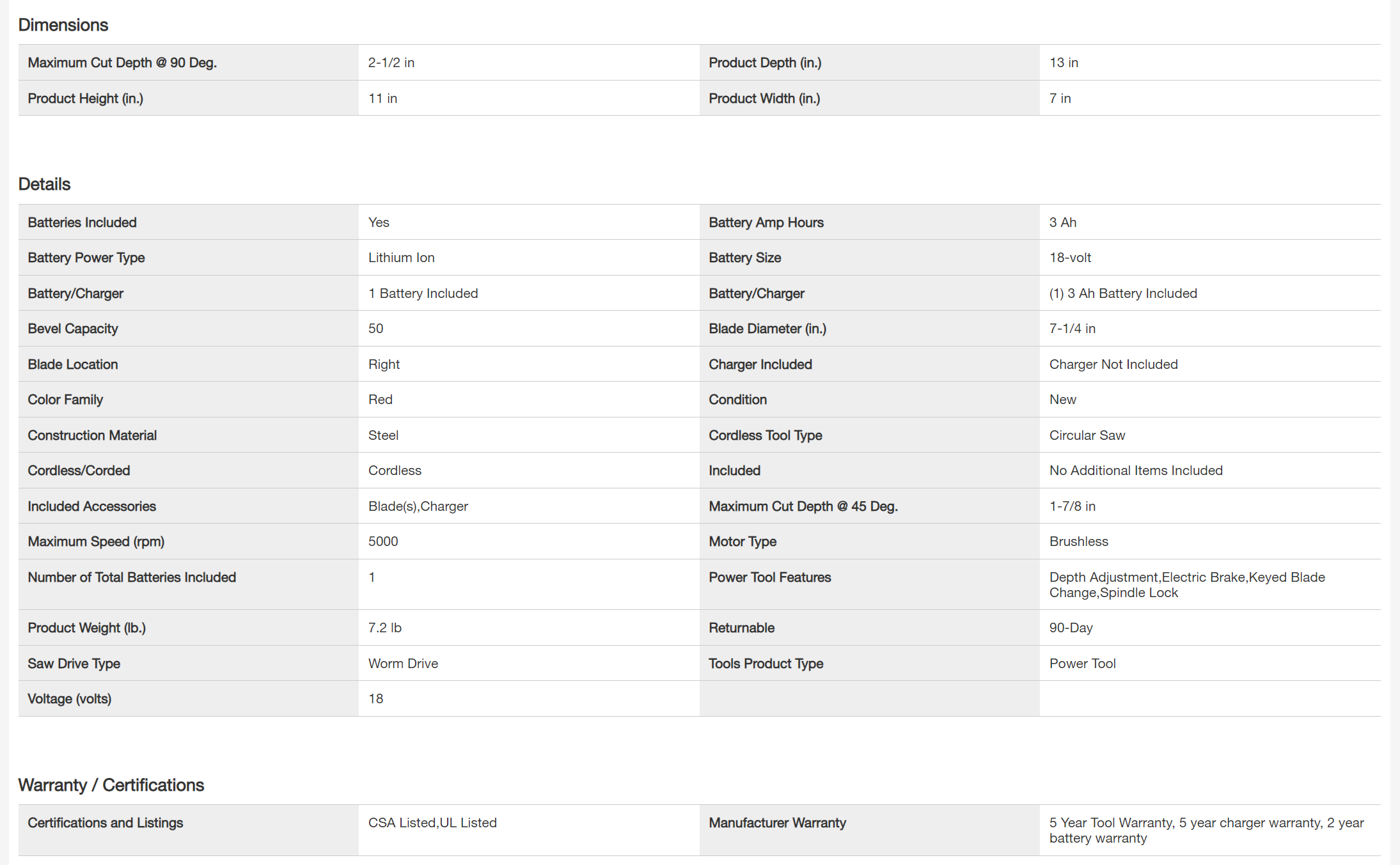Click the Battery Amp Hours label
Screen dimensions: 1400x865
[766, 222]
